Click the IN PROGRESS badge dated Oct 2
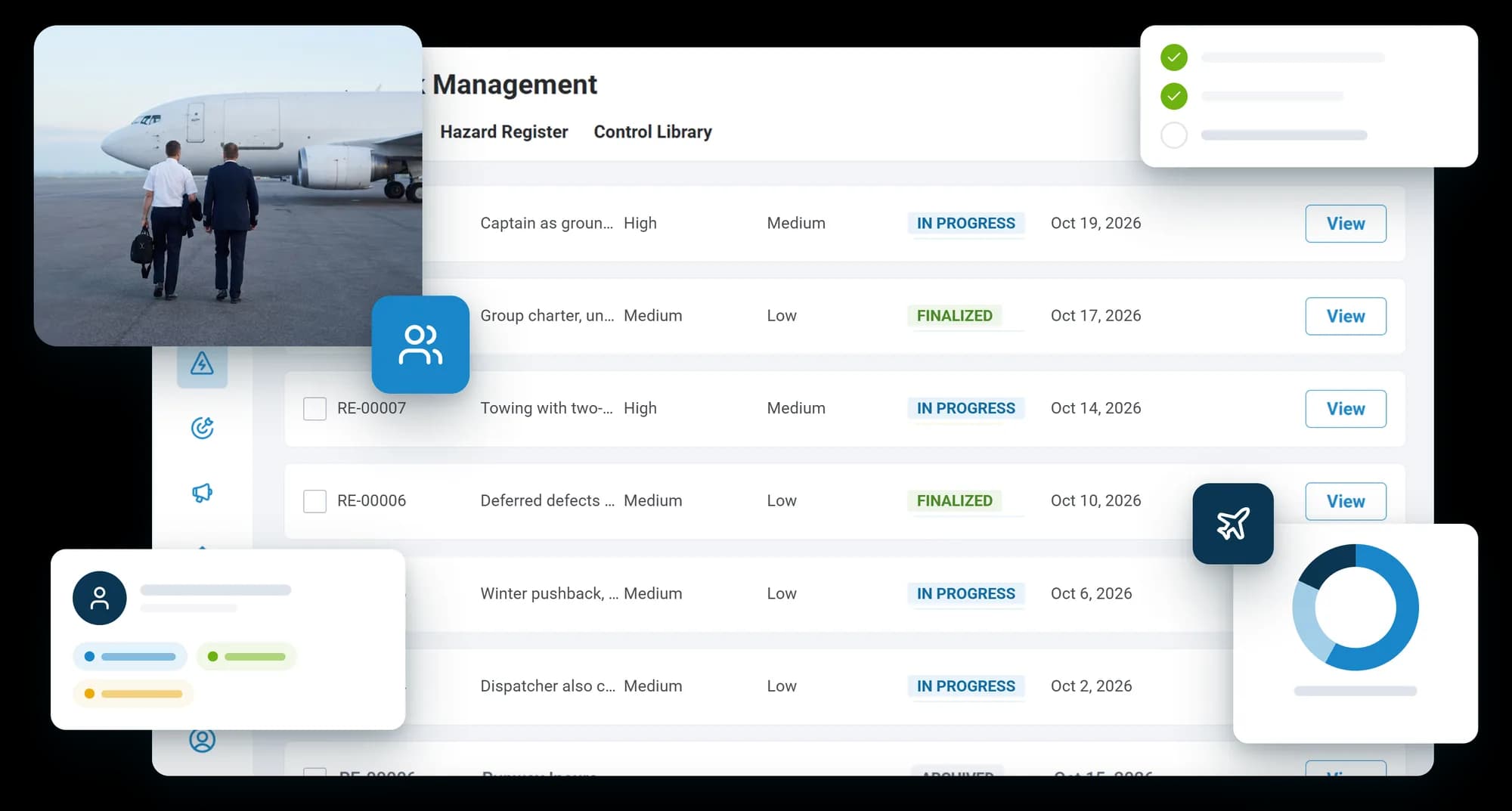Screen dimensions: 1512x811 point(965,686)
